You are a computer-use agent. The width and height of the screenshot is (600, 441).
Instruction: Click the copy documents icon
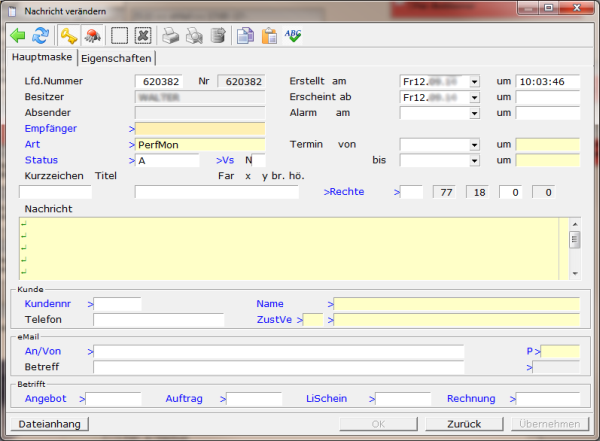[246, 36]
